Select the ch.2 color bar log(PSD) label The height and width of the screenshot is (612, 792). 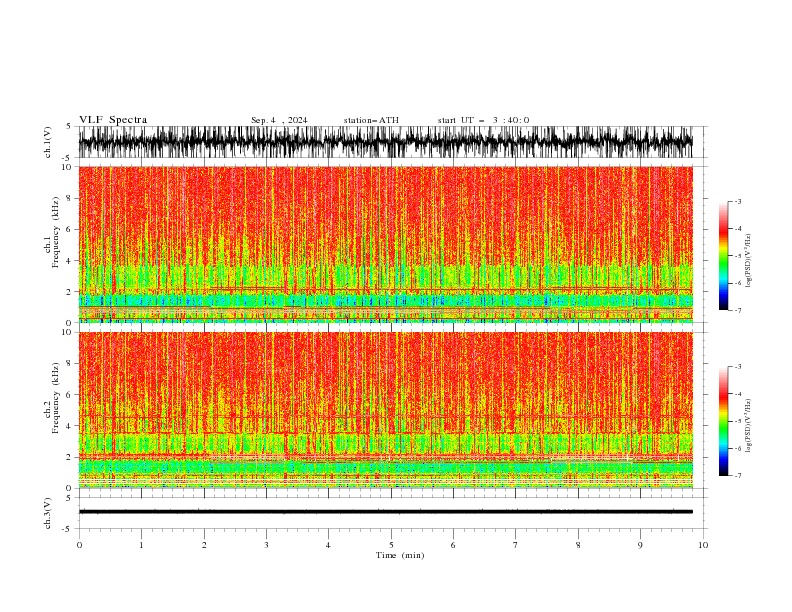[749, 426]
